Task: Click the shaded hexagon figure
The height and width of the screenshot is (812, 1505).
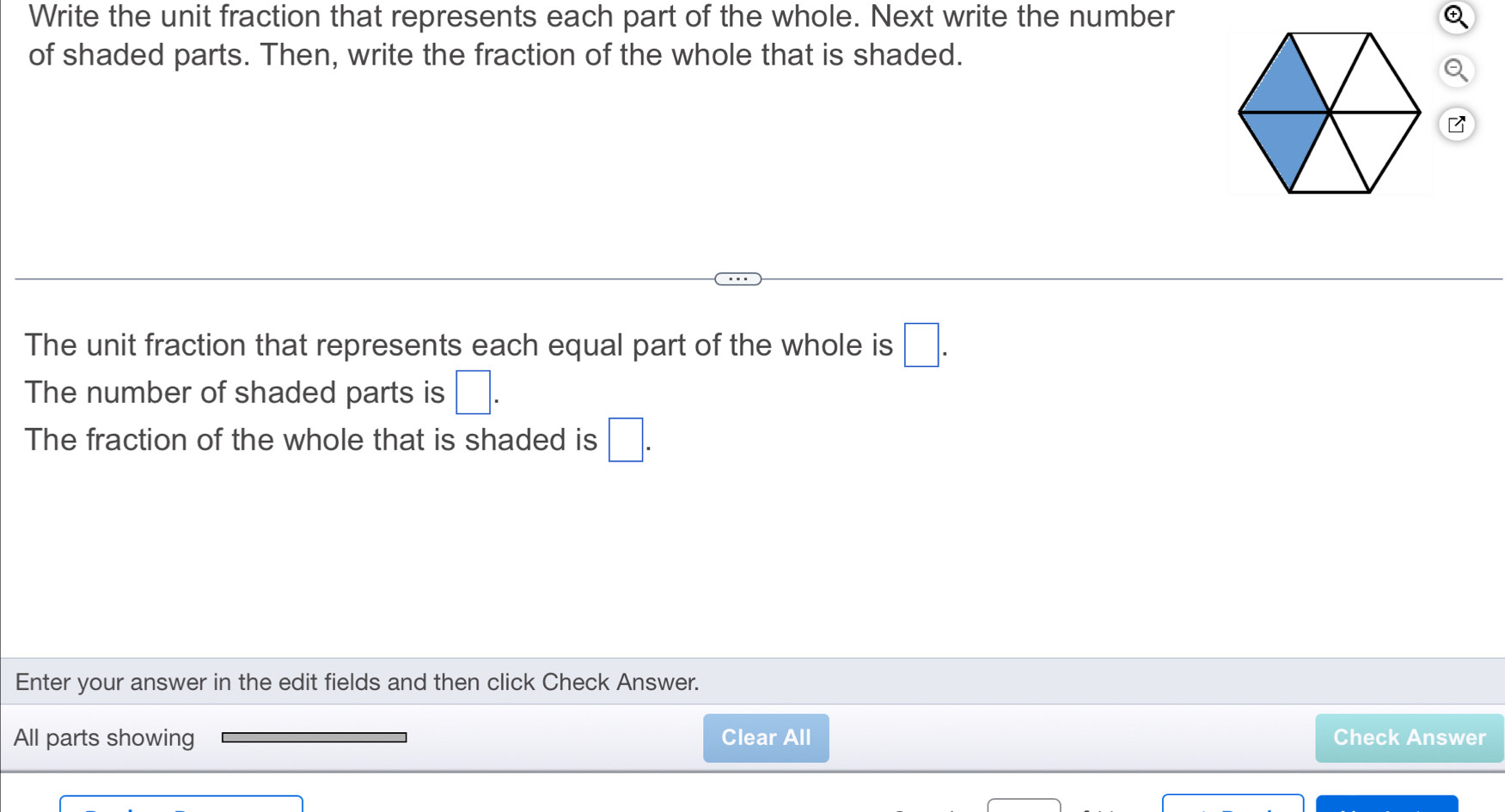Action: 1330,113
